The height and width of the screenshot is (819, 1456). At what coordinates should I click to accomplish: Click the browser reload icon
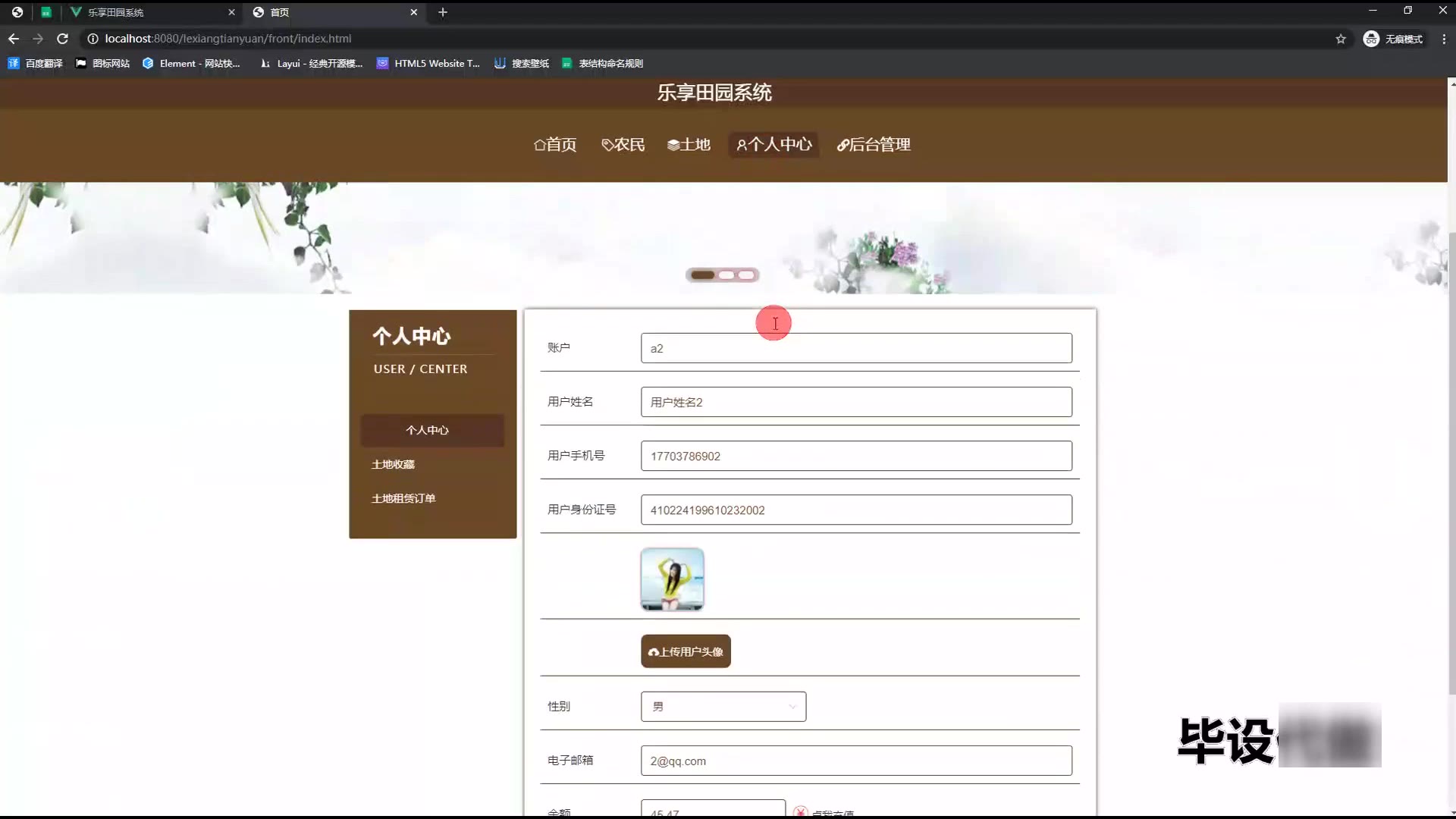tap(63, 39)
